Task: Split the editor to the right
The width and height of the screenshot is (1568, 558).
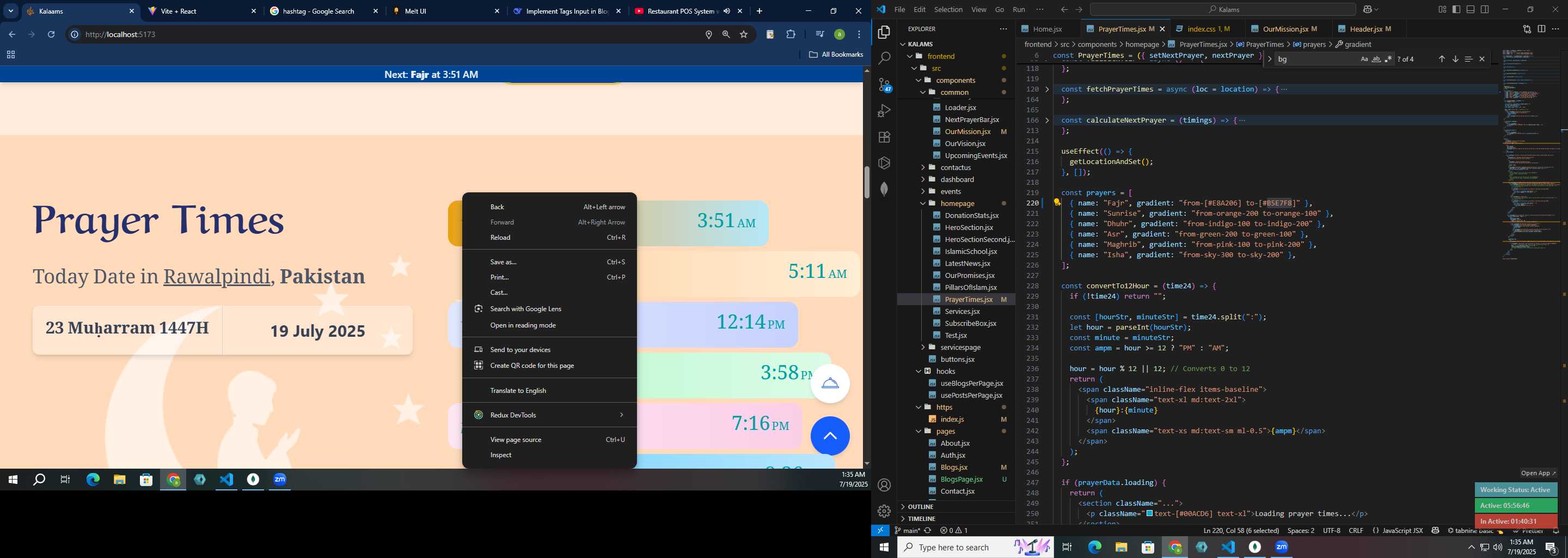Action: [x=1541, y=29]
